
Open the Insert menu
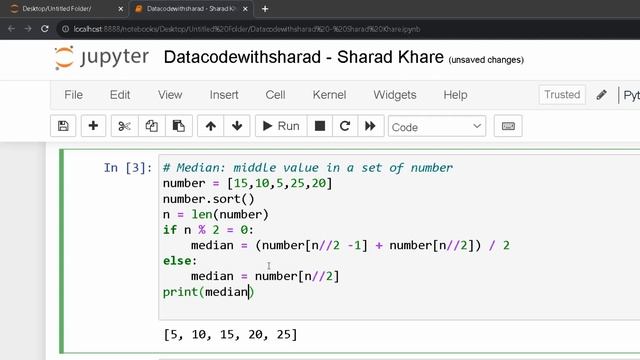coord(224,95)
